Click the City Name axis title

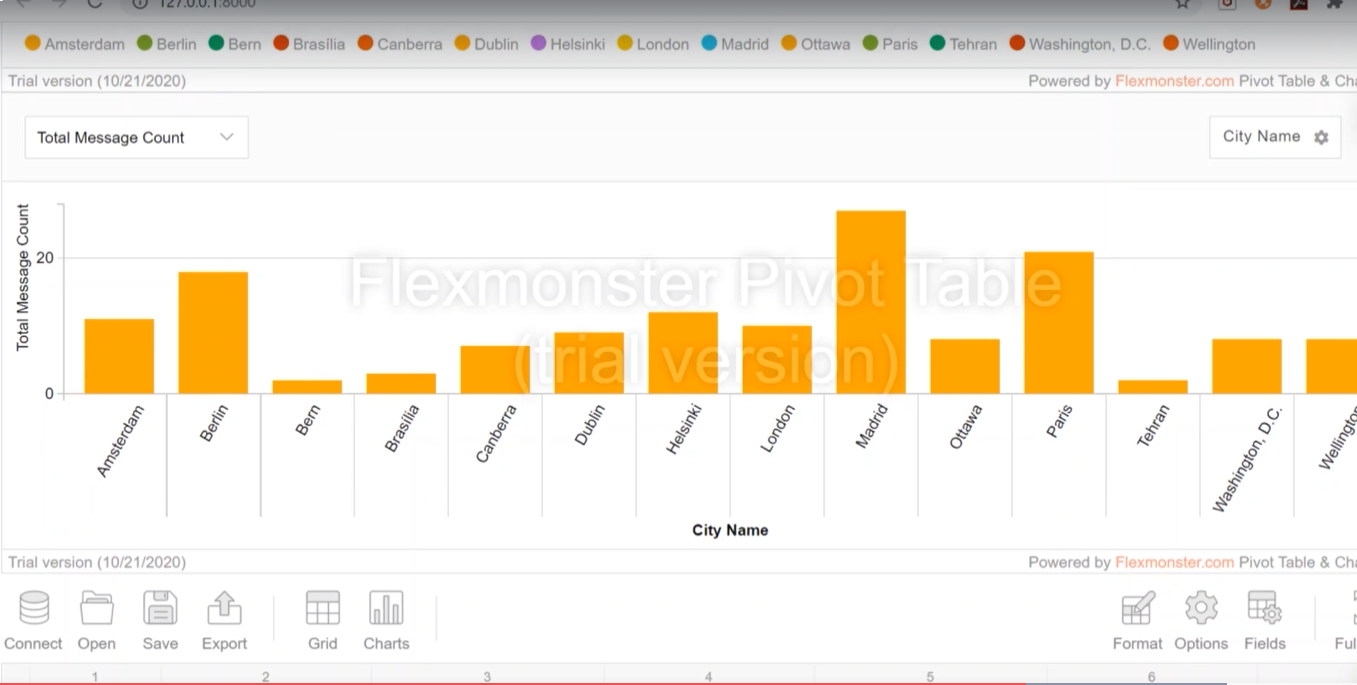click(x=730, y=530)
